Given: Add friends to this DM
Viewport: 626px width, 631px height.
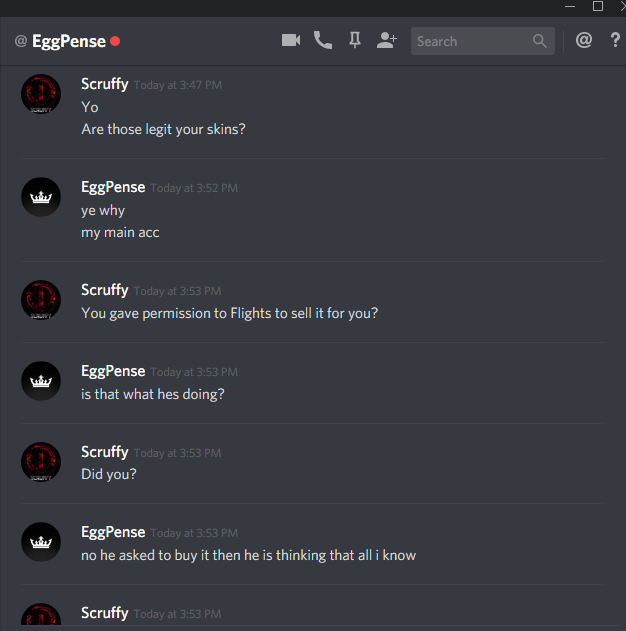Looking at the screenshot, I should (x=387, y=40).
